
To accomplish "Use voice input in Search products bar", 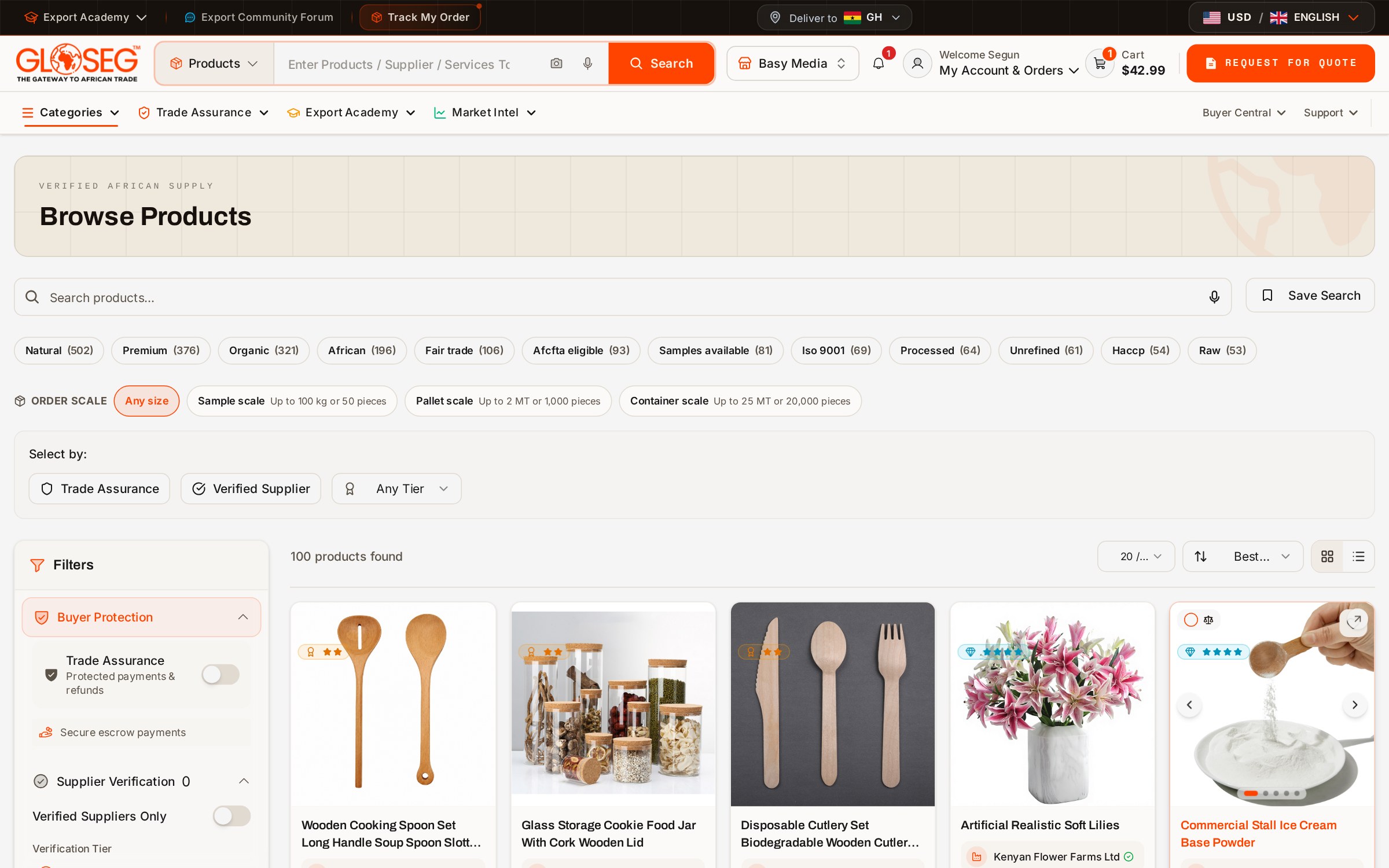I will point(1214,297).
